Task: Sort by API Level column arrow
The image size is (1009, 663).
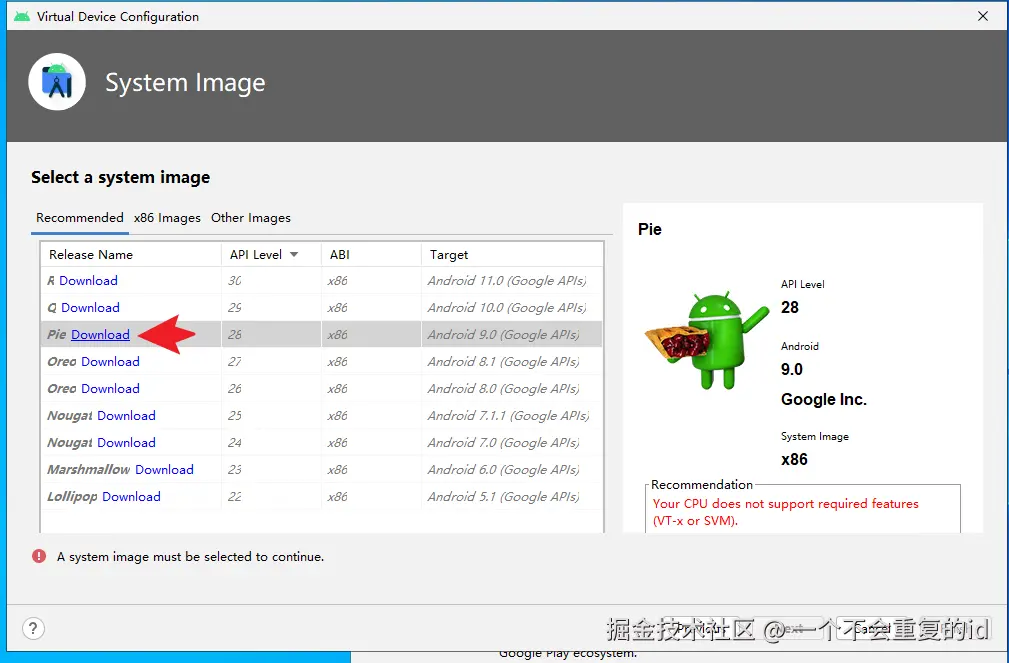Action: [x=294, y=254]
